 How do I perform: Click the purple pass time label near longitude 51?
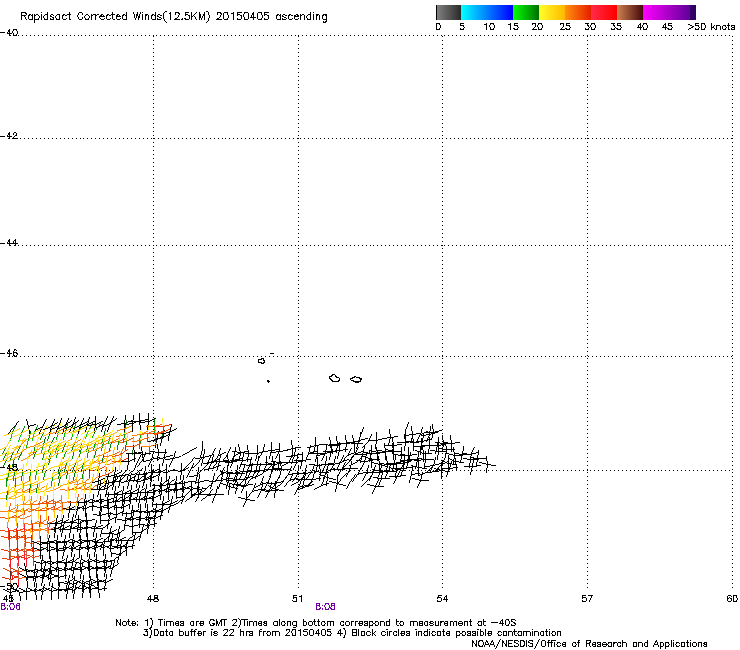[325, 607]
